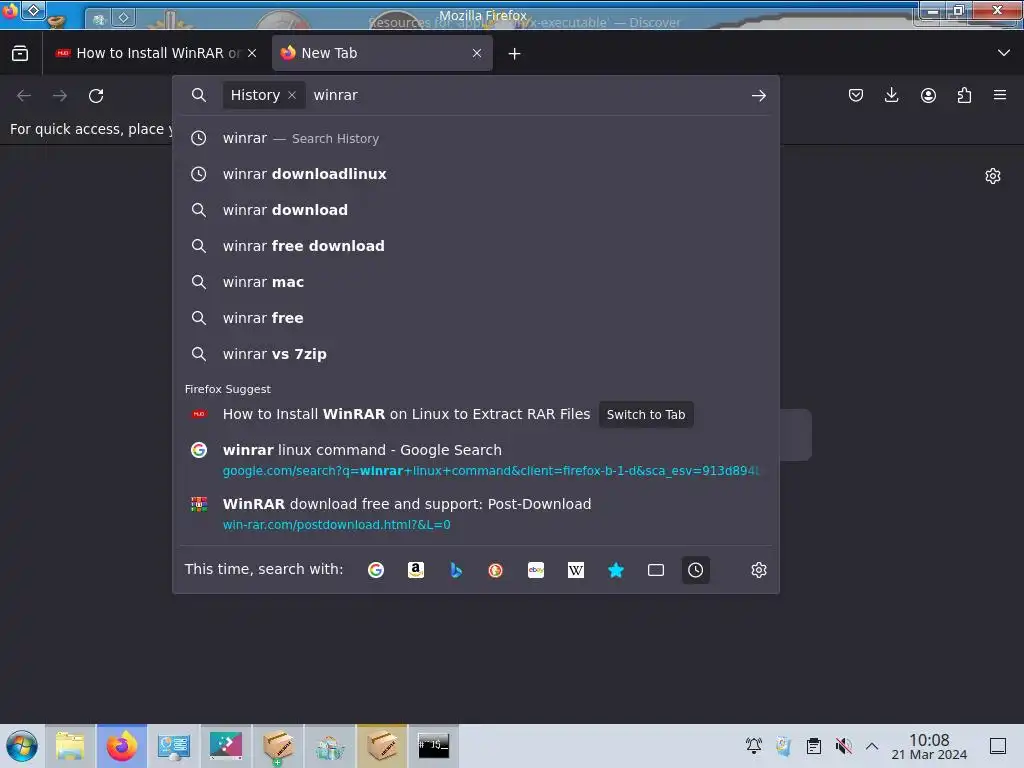Image resolution: width=1024 pixels, height=768 pixels.
Task: Click the urlbar text field containing winrar
Action: pos(526,95)
